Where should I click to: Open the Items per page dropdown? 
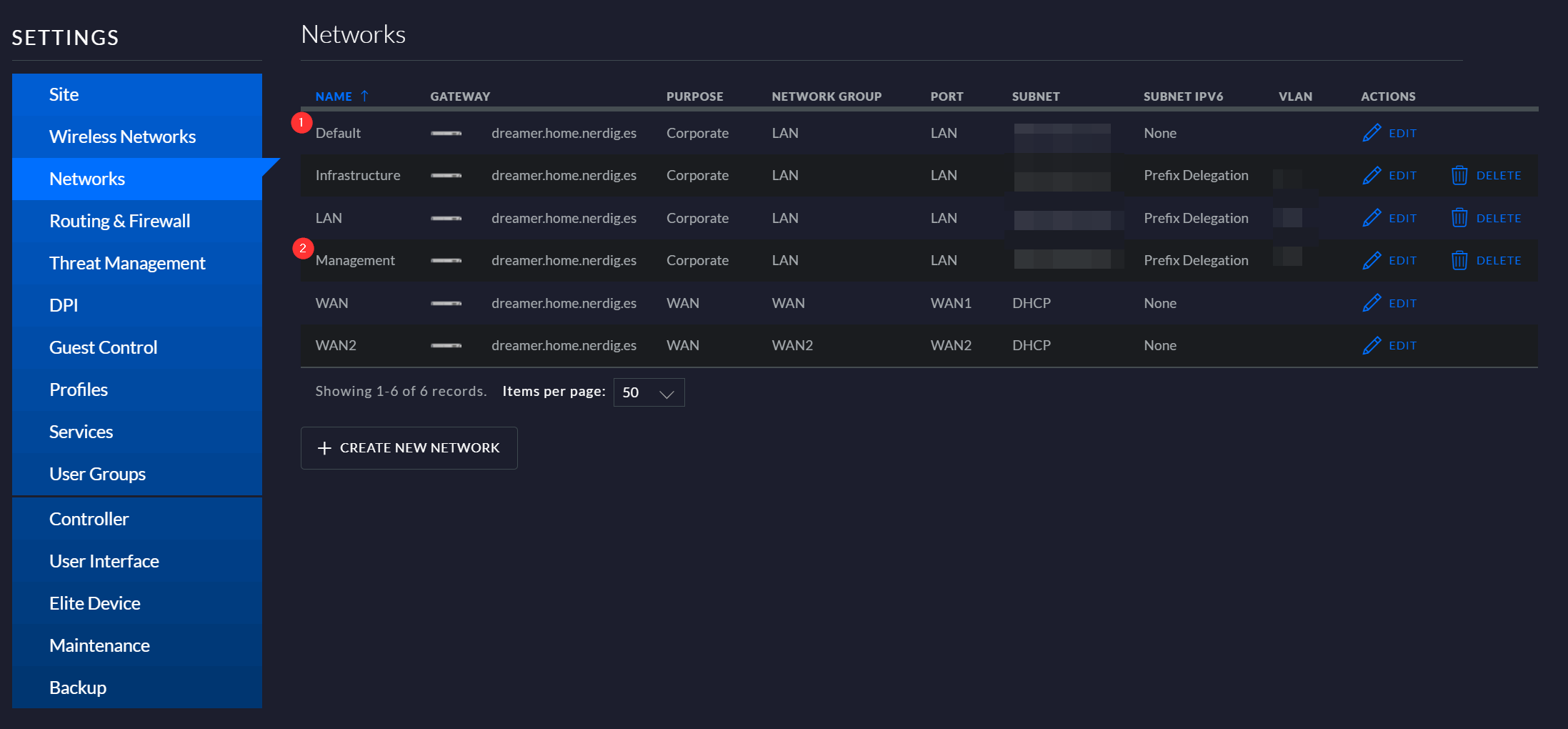(649, 392)
